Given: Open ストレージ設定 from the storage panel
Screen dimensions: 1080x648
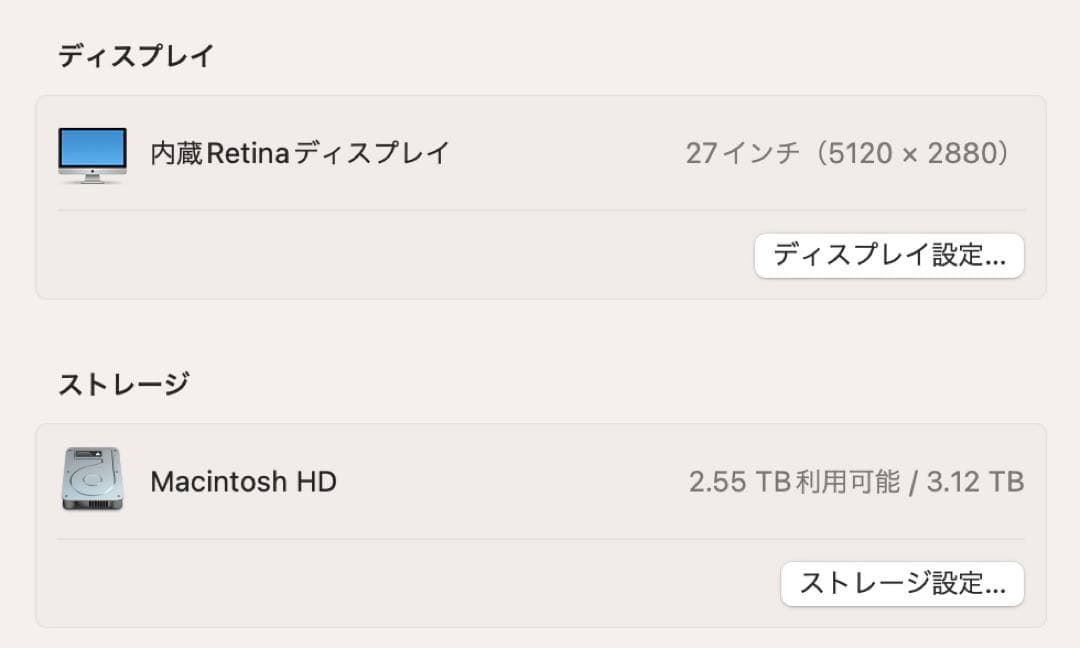Looking at the screenshot, I should 901,584.
